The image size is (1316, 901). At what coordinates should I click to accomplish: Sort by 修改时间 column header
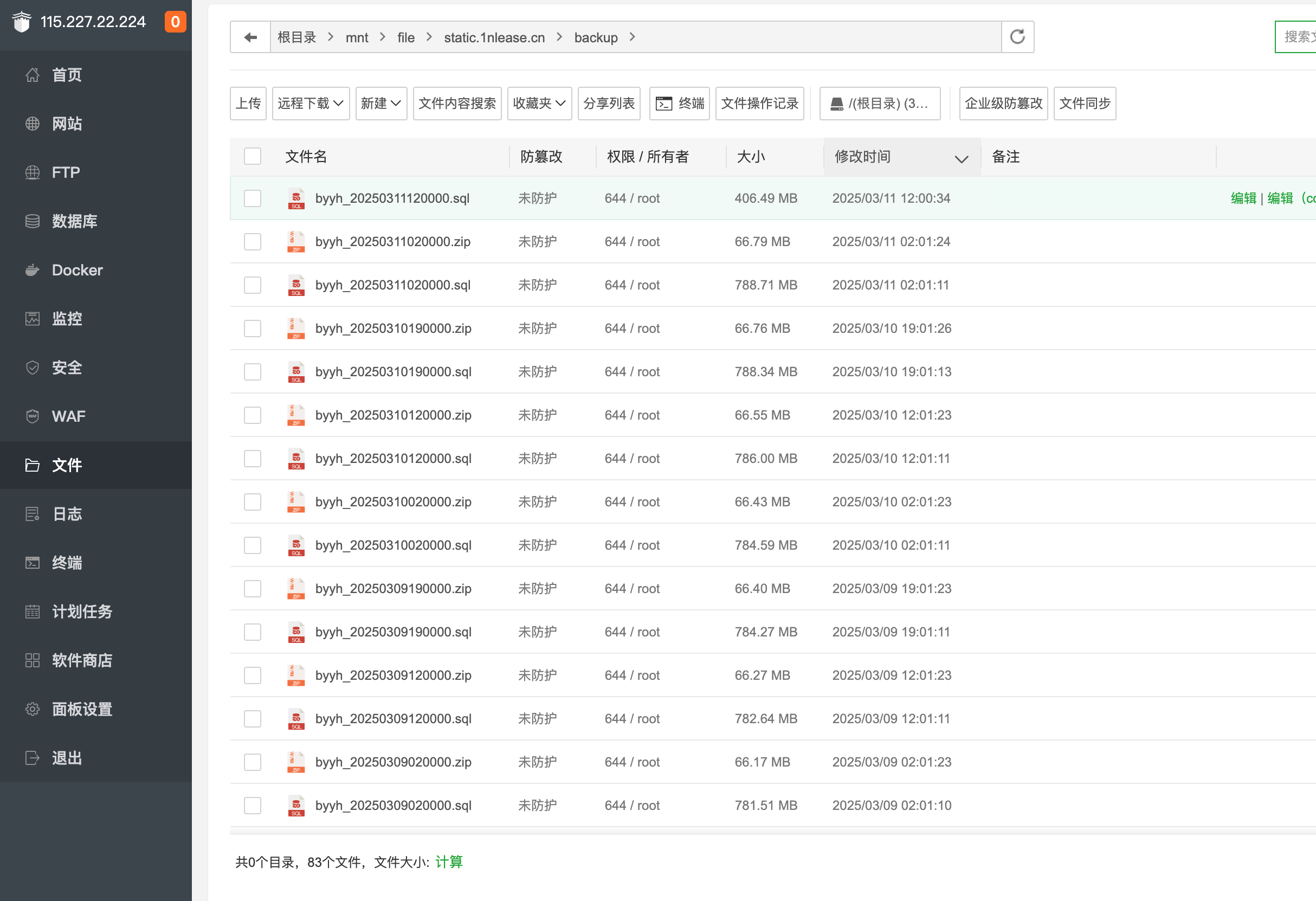(x=901, y=157)
